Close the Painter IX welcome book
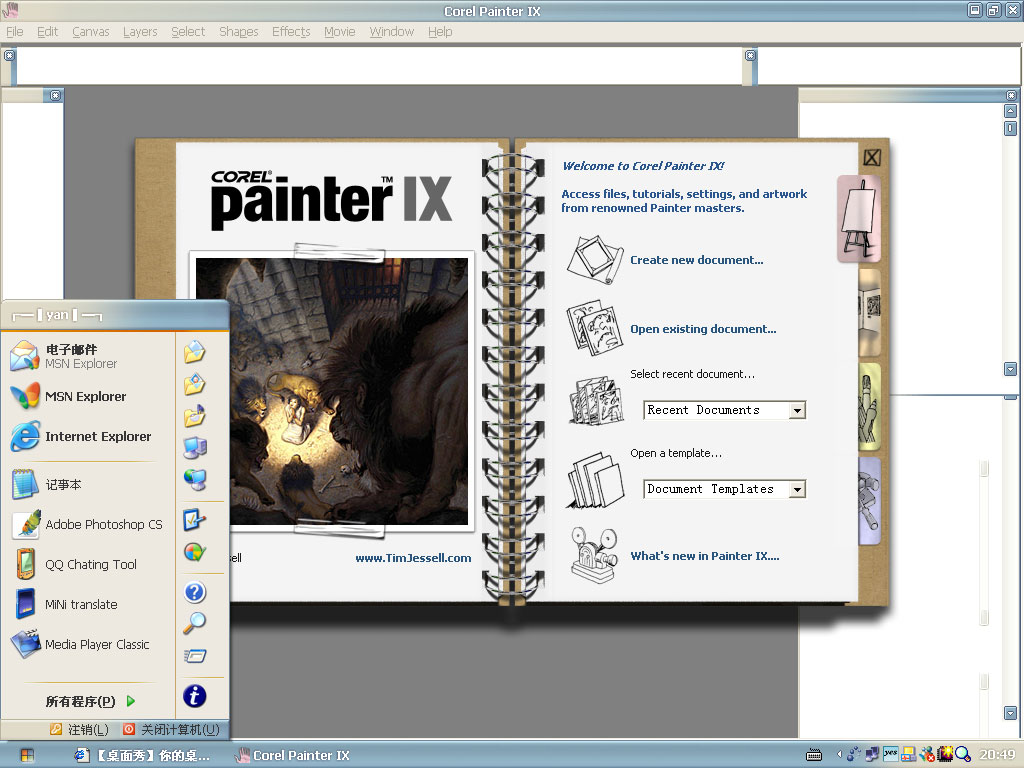The height and width of the screenshot is (768, 1024). 872,157
